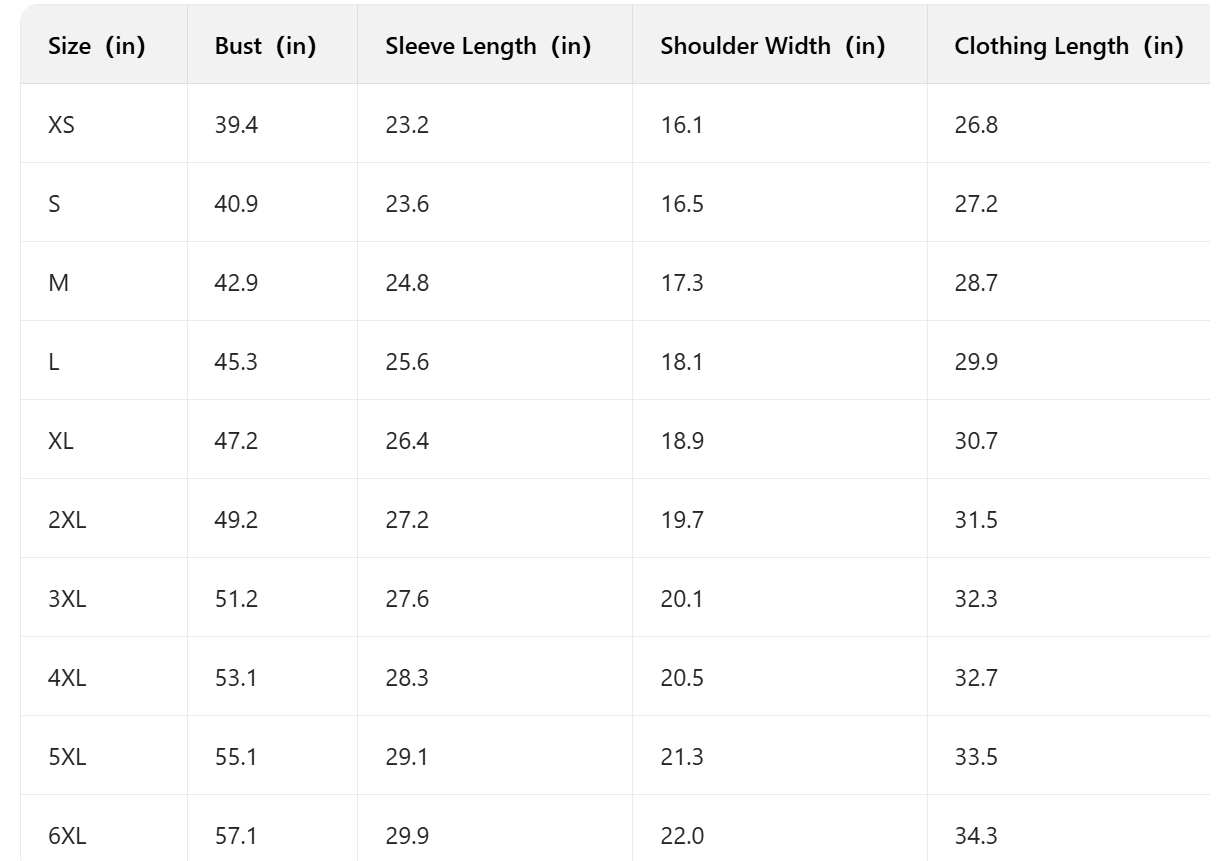Click bust value 40.9 for size S
The height and width of the screenshot is (861, 1218).
pos(236,204)
